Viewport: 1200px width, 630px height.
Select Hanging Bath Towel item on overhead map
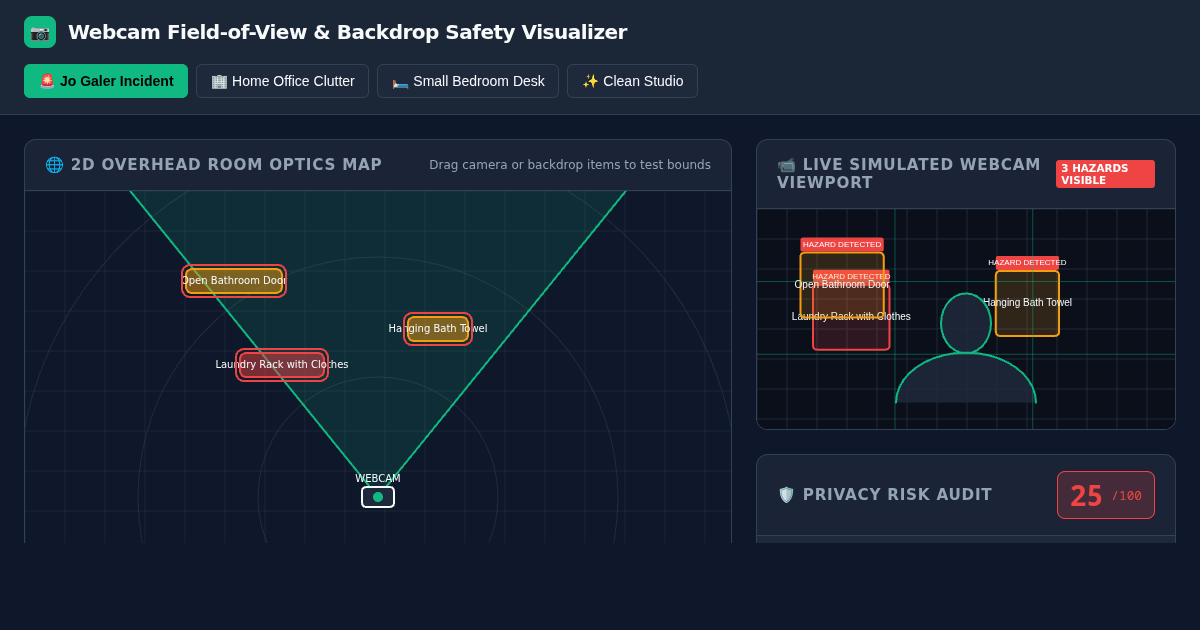[438, 329]
